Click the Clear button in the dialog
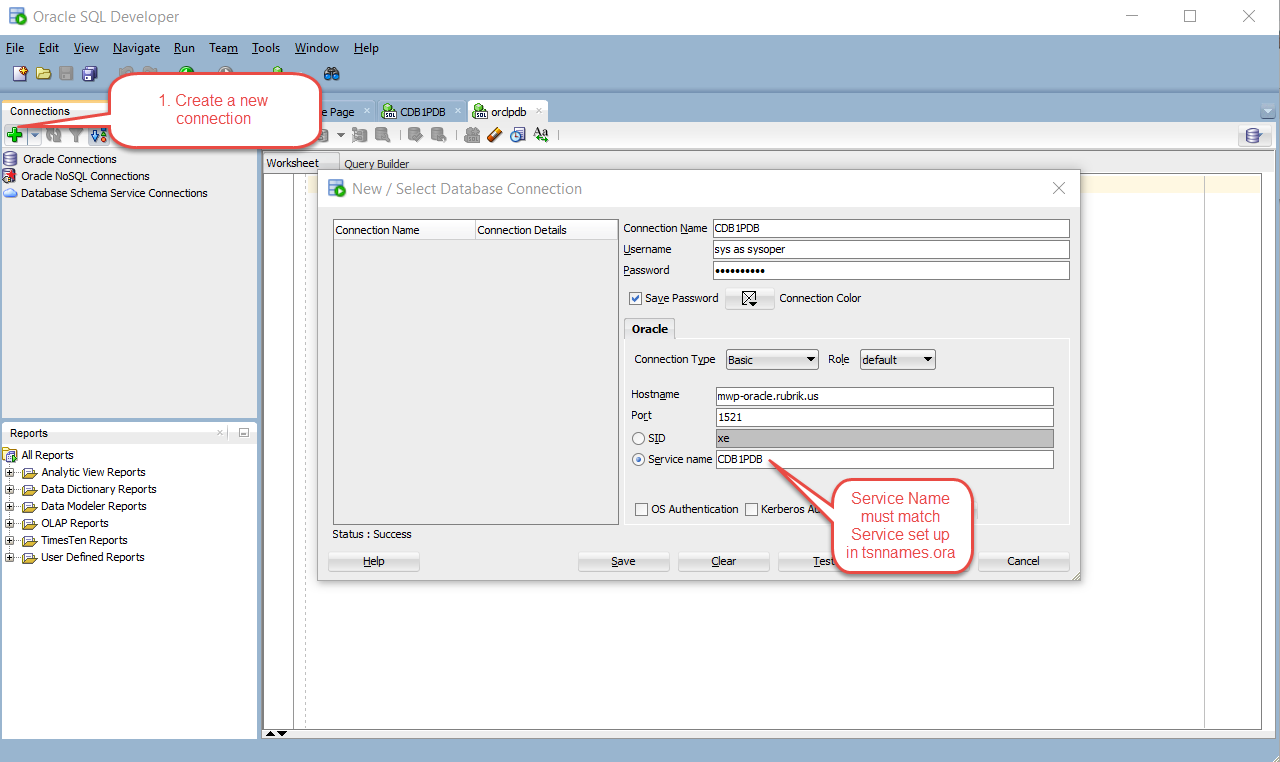1280x762 pixels. [724, 561]
